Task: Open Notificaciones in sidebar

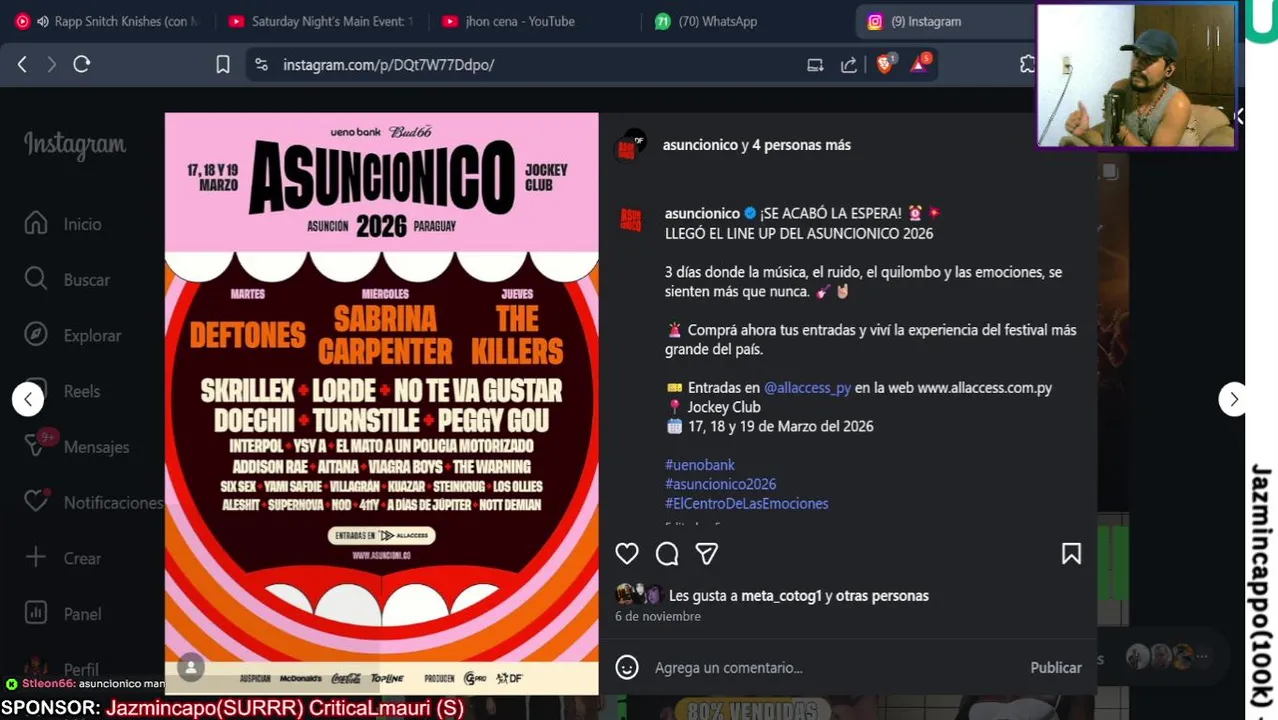Action: (93, 502)
